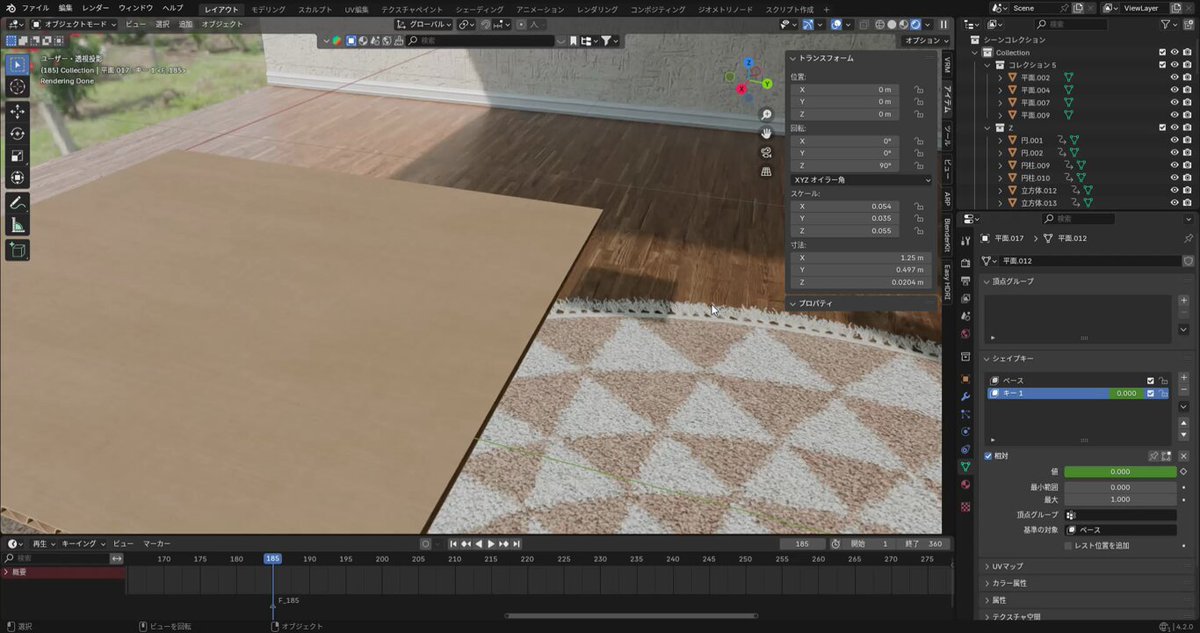The height and width of the screenshot is (633, 1200).
Task: Select the Rotate tool in toolbar
Action: coord(17,133)
